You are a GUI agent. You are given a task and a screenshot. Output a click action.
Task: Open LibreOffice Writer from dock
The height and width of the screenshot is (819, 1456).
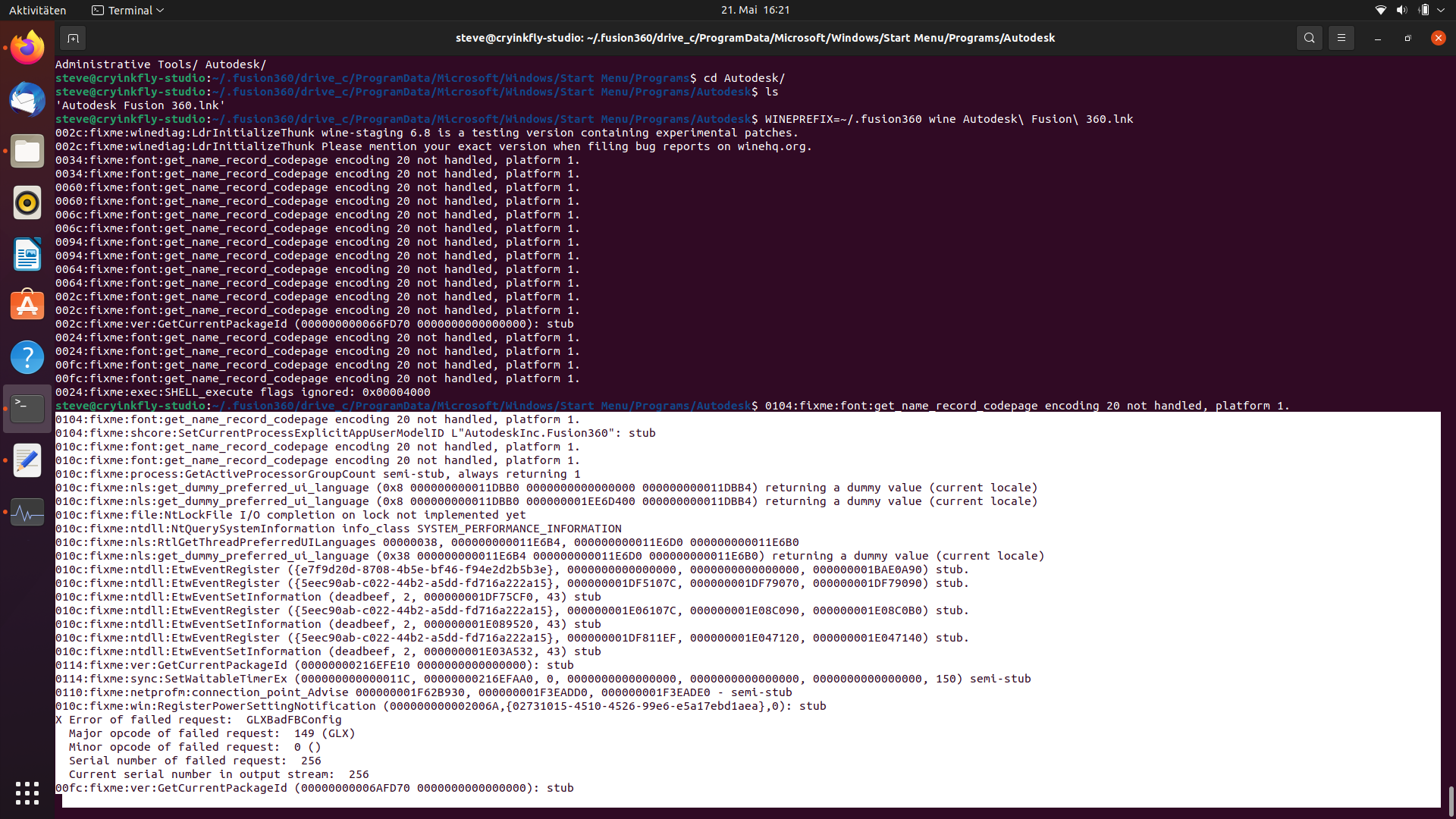(x=27, y=254)
